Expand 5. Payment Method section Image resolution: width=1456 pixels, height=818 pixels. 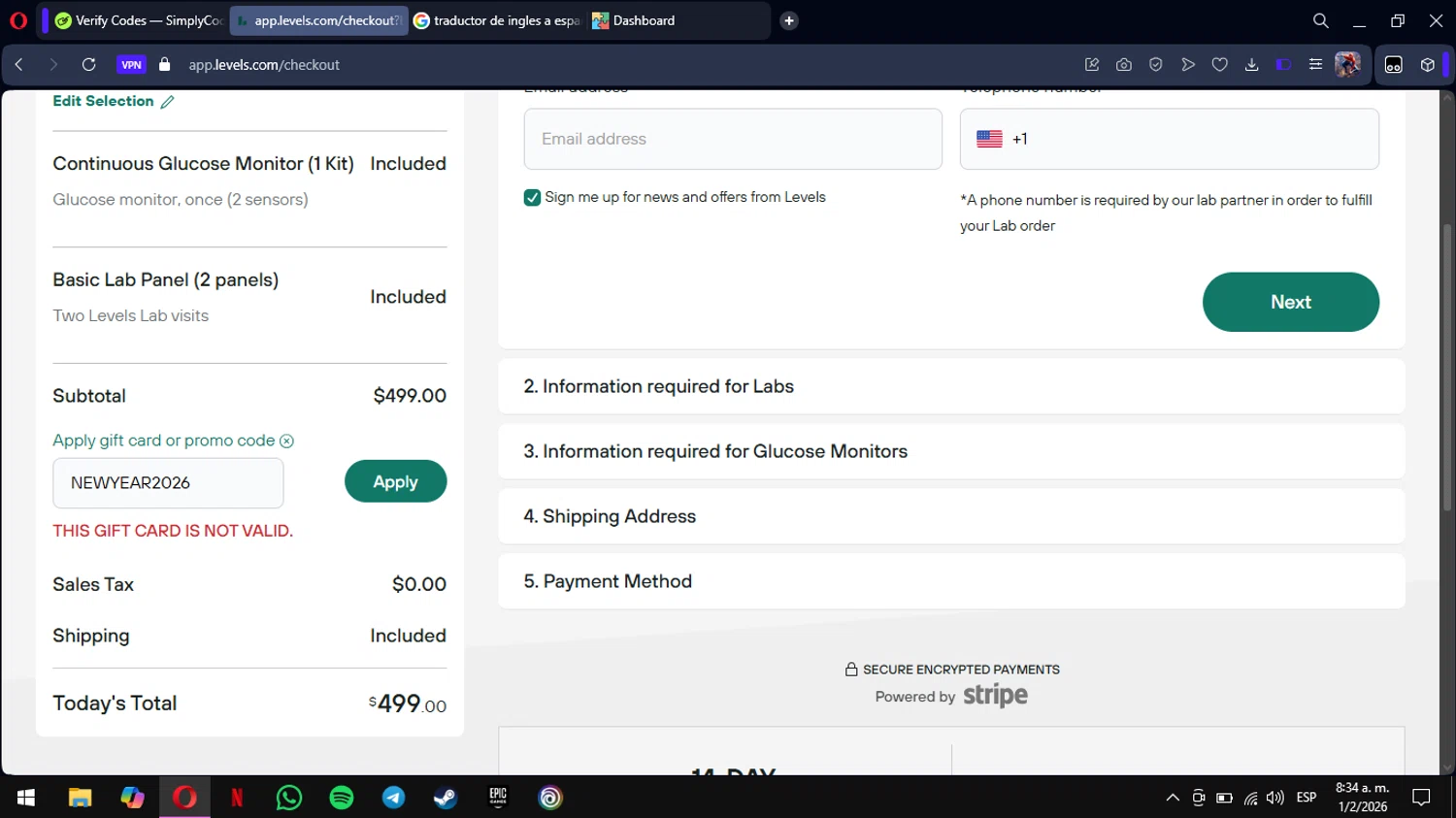click(951, 581)
